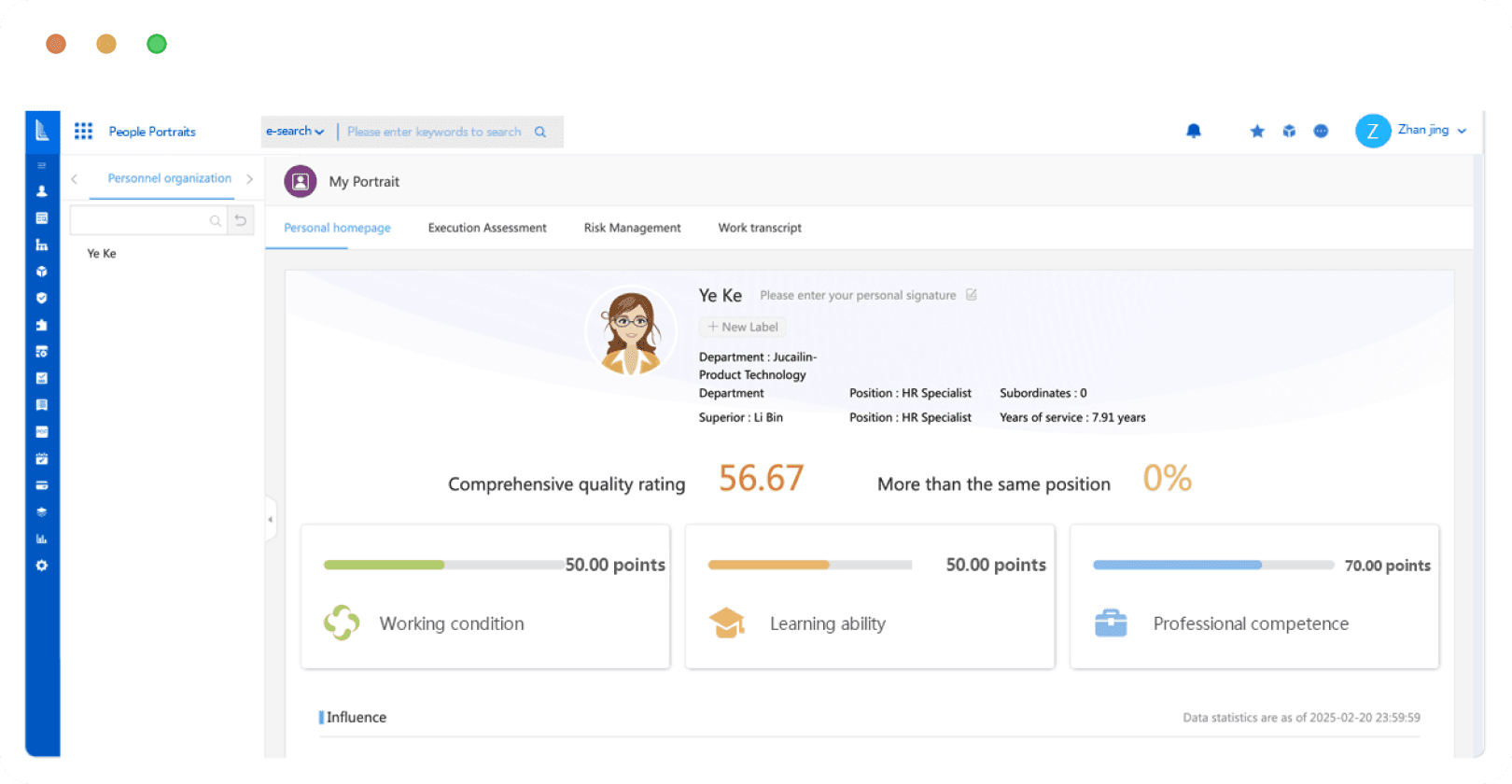Add a New Label to profile
Viewport: 1512px width, 784px height.
[742, 327]
